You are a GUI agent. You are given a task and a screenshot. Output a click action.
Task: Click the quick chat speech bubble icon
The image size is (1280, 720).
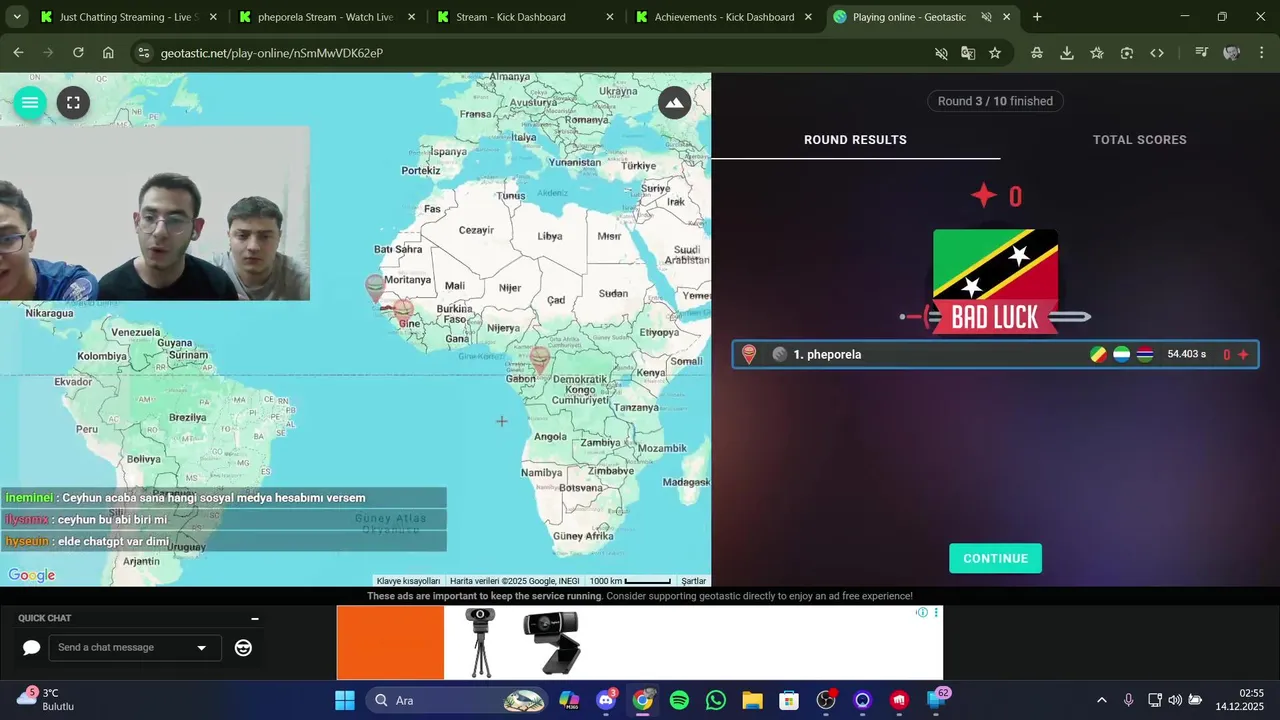point(31,648)
